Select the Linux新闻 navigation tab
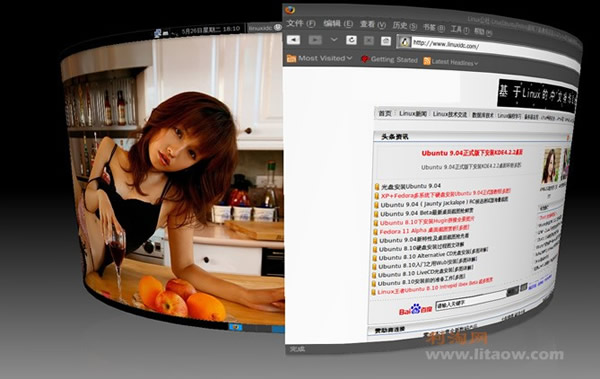600x379 pixels. [412, 114]
